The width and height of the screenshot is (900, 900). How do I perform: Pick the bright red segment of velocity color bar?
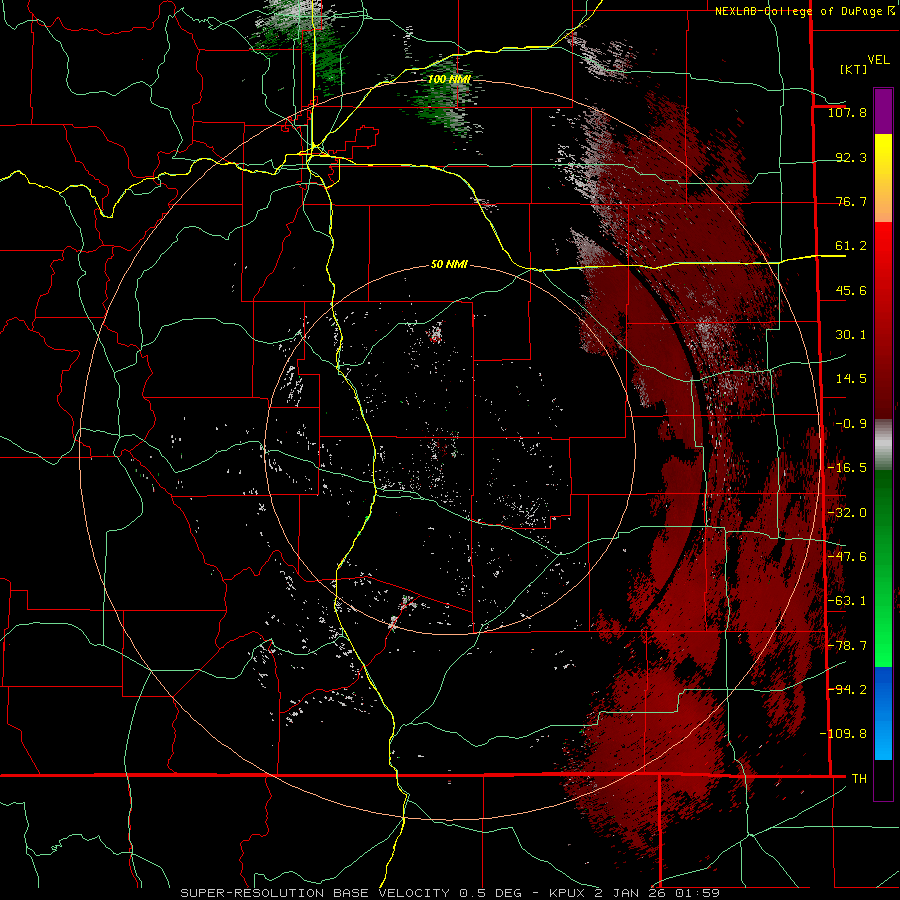pyautogui.click(x=883, y=321)
